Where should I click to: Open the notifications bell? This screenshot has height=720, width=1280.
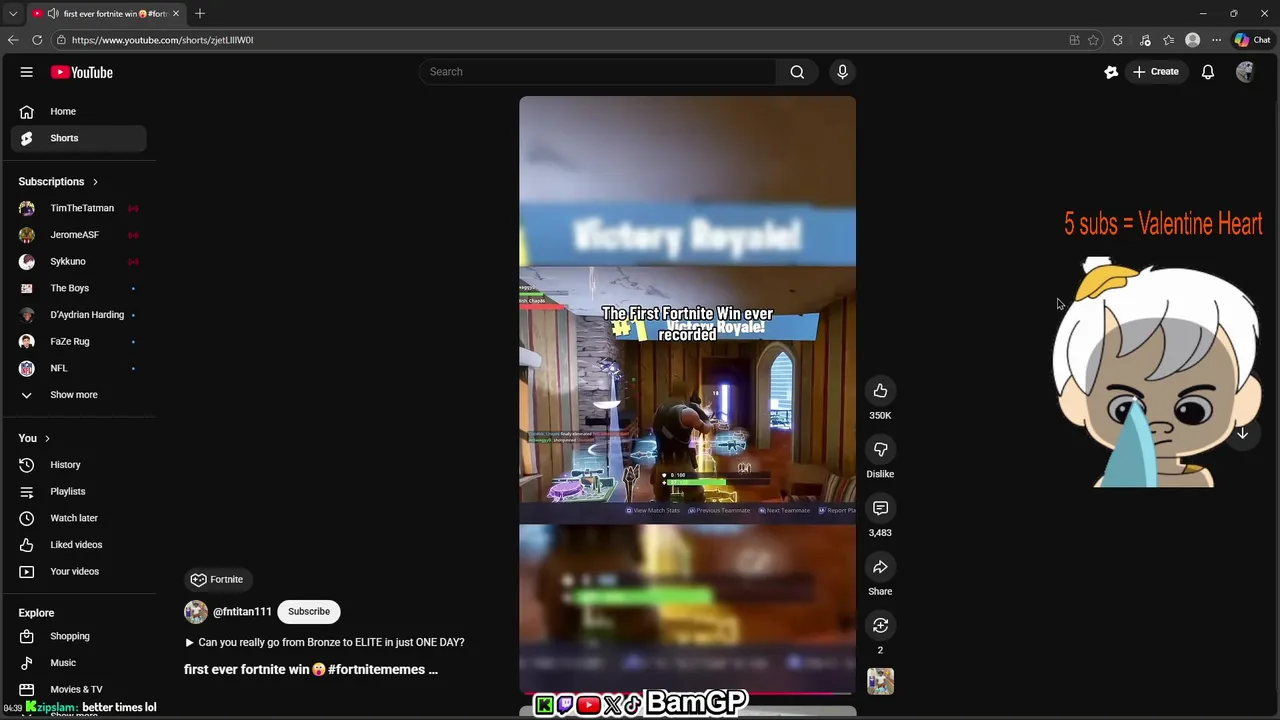point(1208,72)
